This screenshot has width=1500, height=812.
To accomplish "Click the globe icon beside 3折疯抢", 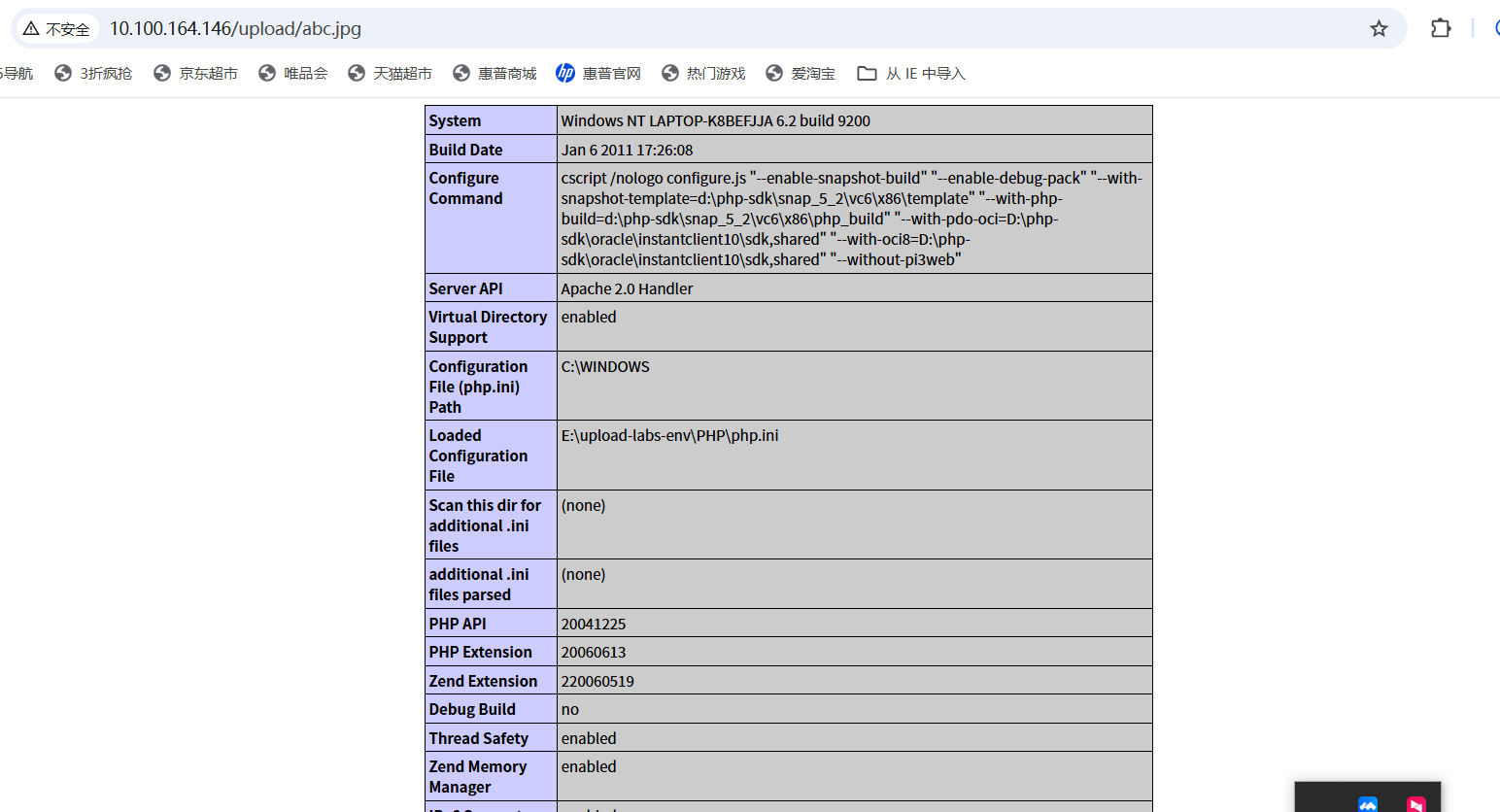I will (x=63, y=73).
